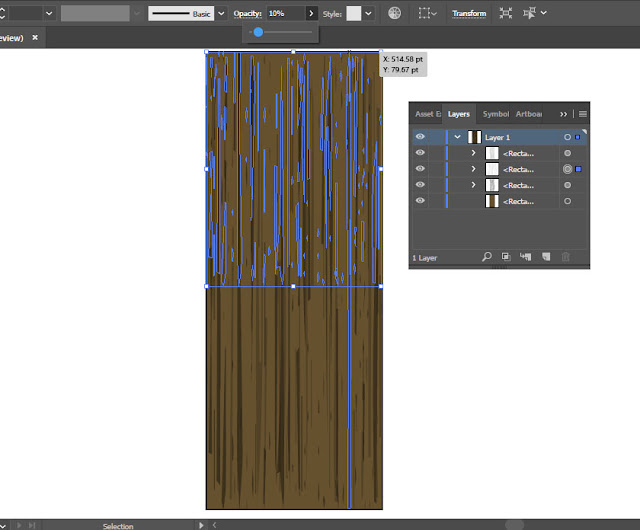This screenshot has width=640, height=530.
Task: Open the Select Similar options arrow
Action: click(544, 13)
